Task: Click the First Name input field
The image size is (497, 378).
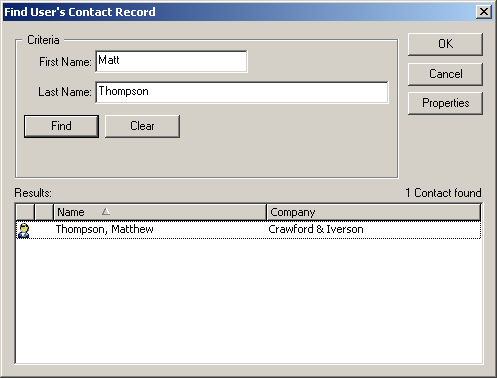Action: point(171,61)
